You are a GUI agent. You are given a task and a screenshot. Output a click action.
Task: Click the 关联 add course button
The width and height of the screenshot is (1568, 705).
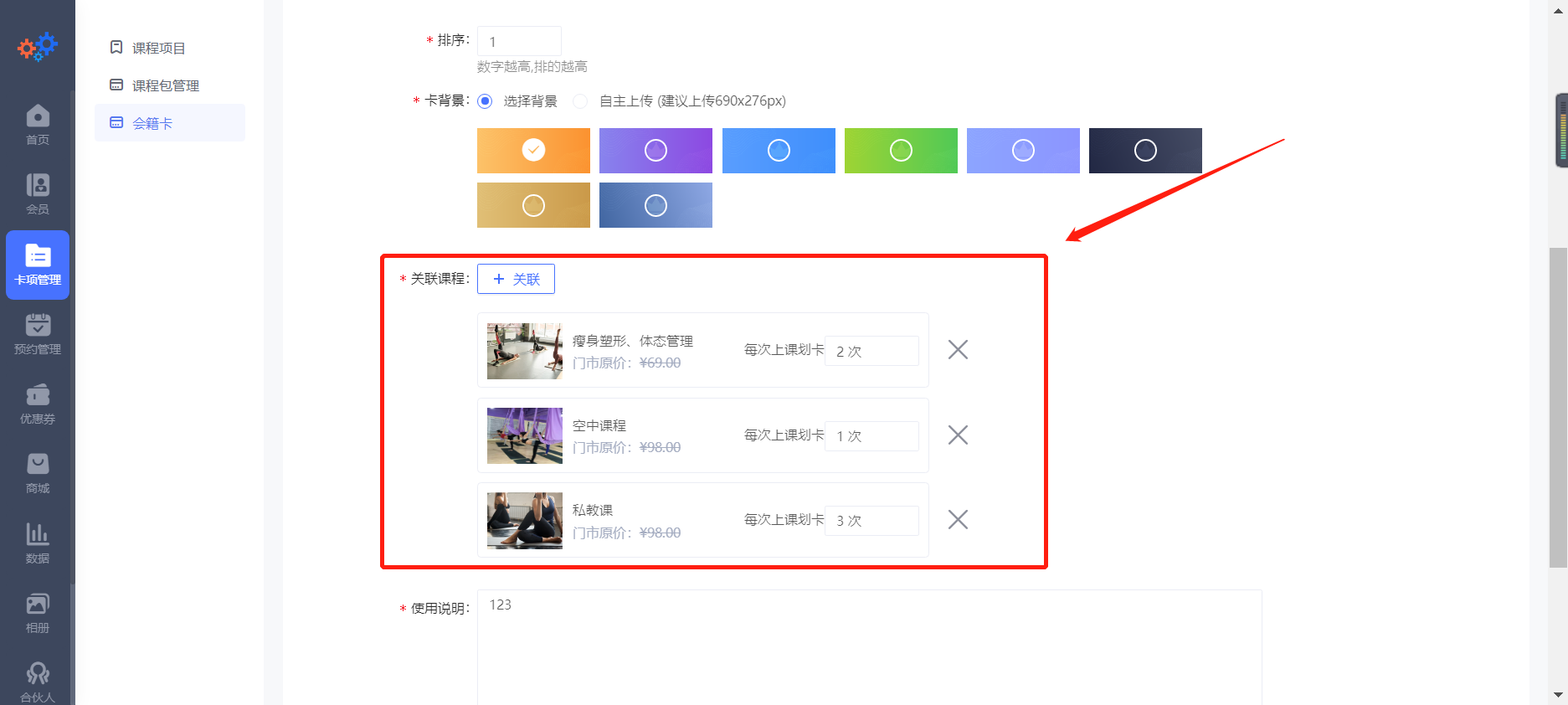tap(516, 279)
